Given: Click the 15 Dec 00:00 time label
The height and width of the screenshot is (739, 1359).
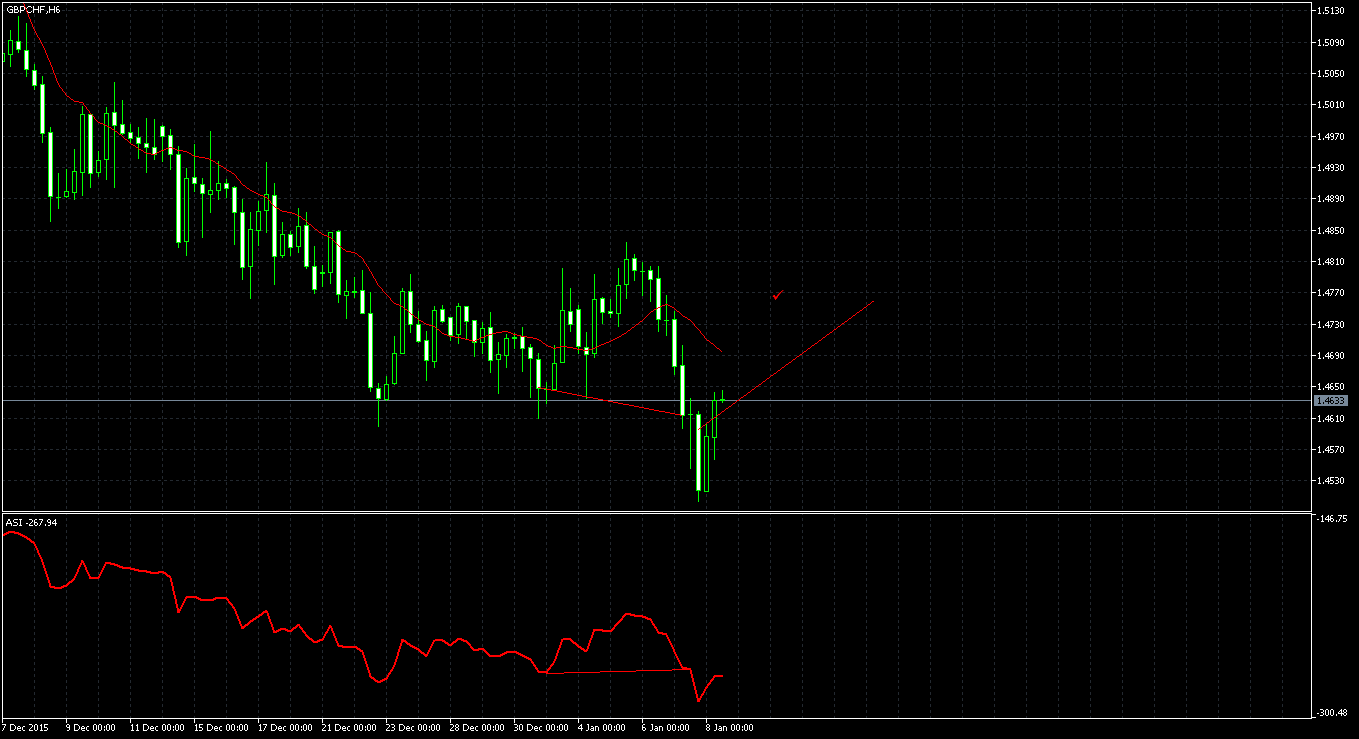Looking at the screenshot, I should point(221,727).
